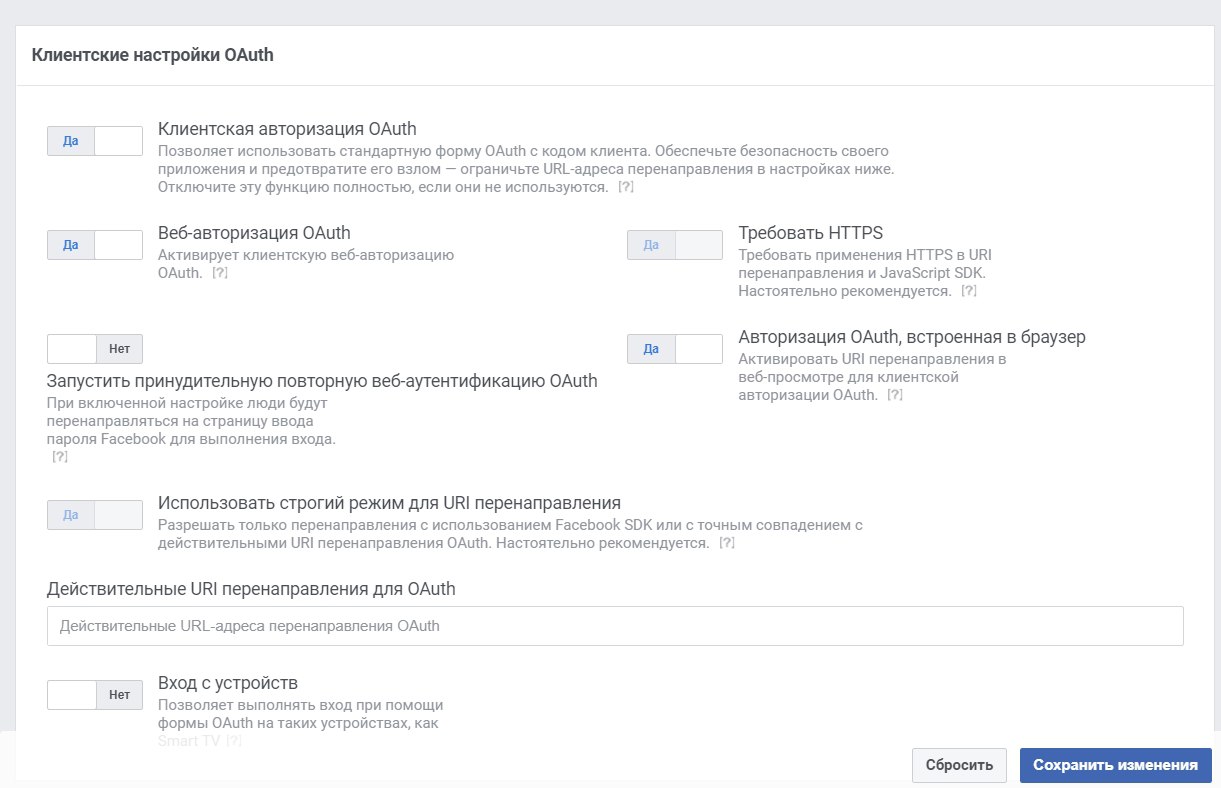Click label Действительные URI перенаправления для OAuth
The height and width of the screenshot is (788, 1221).
coord(251,589)
